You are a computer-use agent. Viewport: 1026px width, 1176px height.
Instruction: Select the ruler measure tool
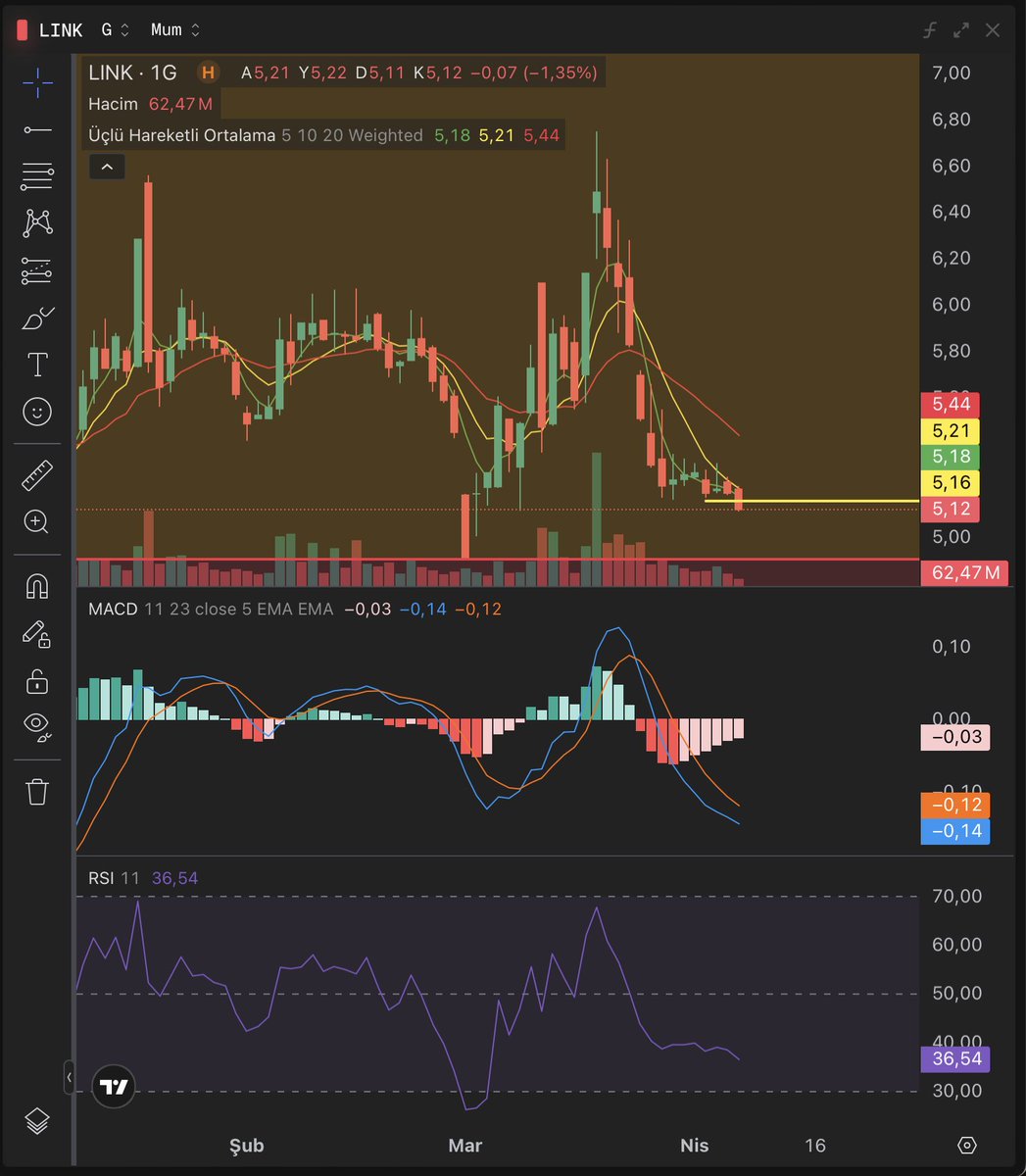[37, 475]
